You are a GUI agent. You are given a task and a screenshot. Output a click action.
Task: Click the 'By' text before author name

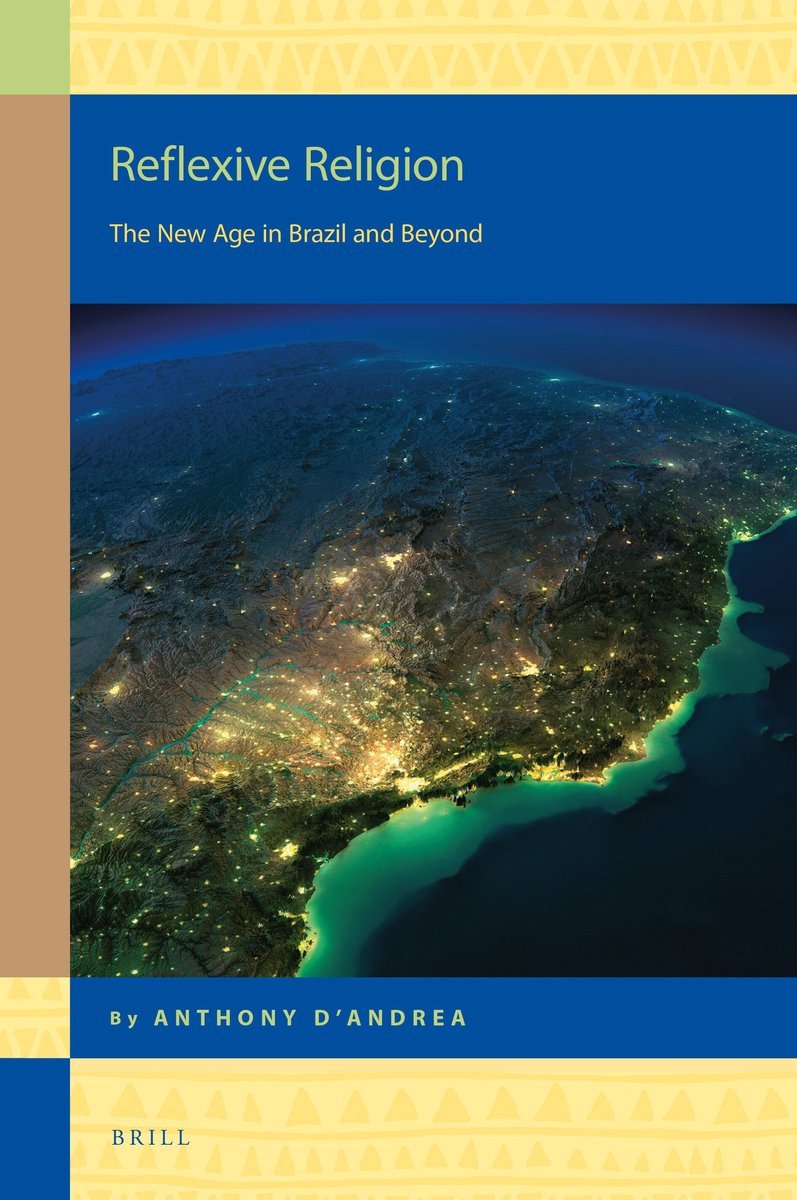(x=123, y=1018)
